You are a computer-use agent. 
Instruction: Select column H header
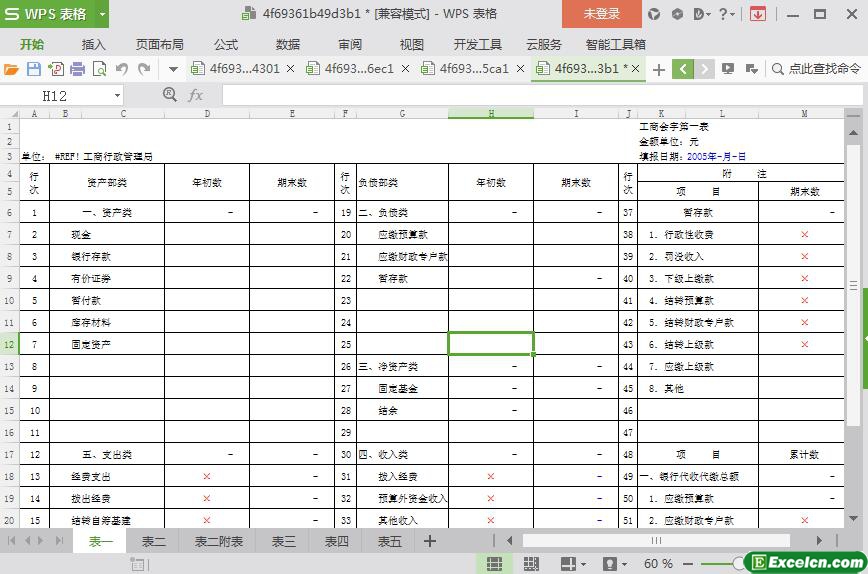tap(491, 113)
